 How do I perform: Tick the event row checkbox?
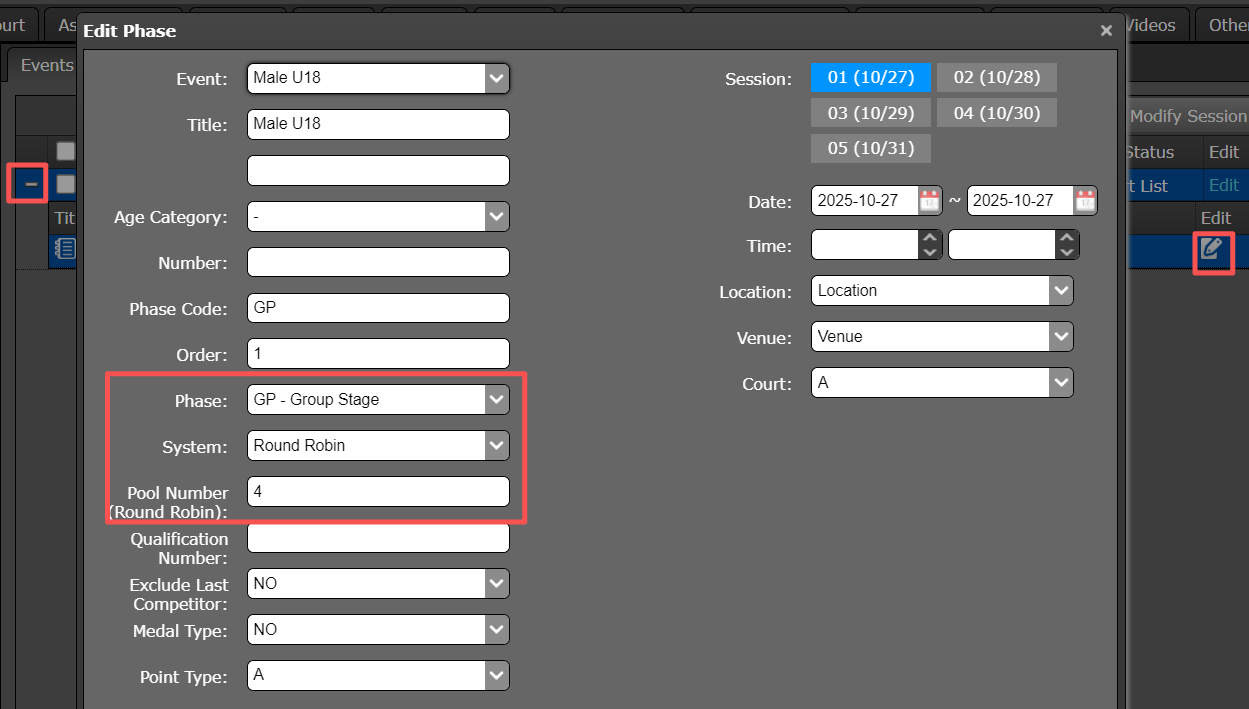[66, 184]
